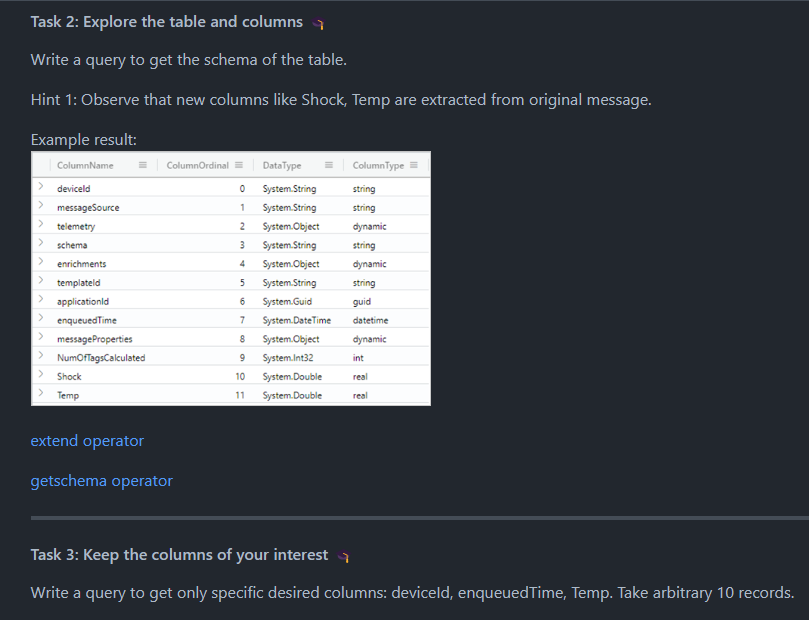
Task: Expand the enrichments row chevron
Action: coord(42,263)
